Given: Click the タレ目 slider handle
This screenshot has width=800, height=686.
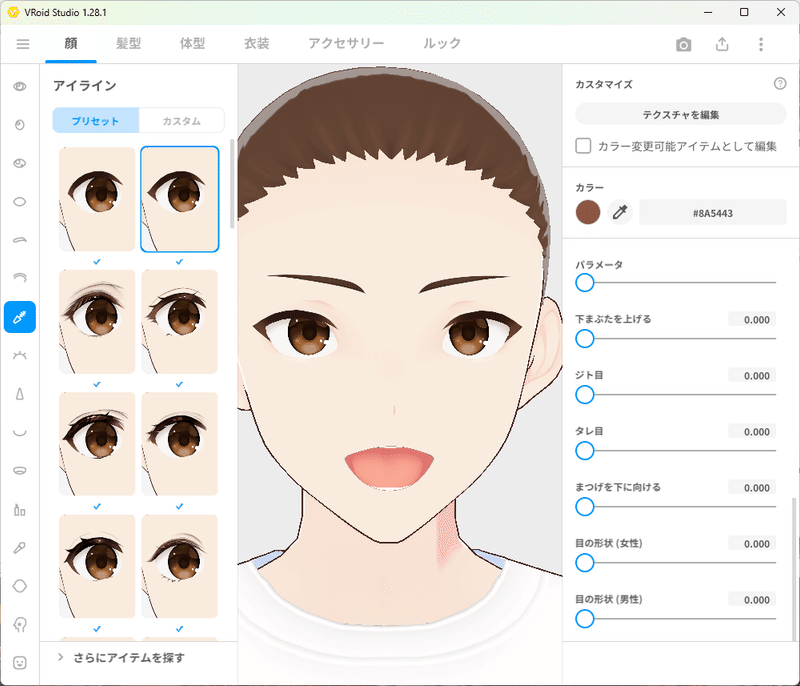Looking at the screenshot, I should (585, 451).
